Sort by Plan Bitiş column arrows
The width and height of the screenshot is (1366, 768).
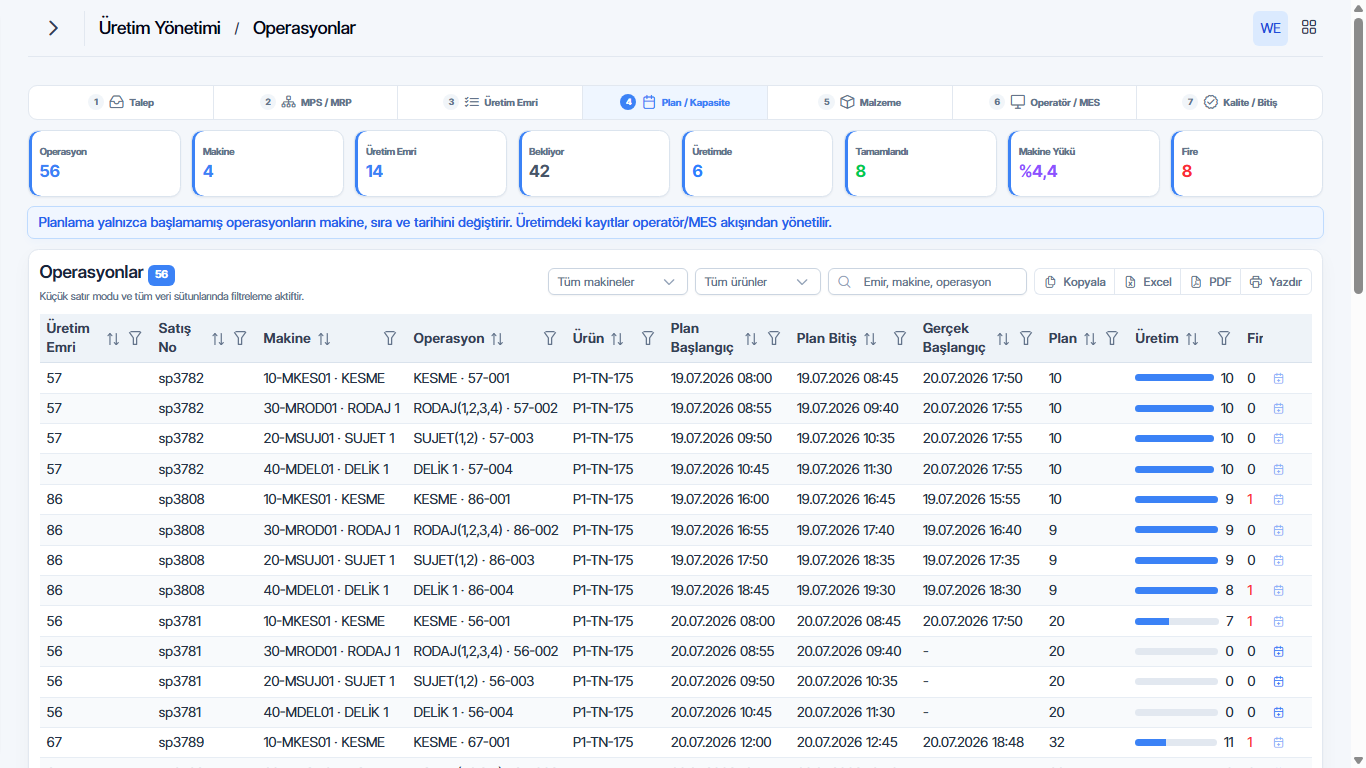[x=870, y=339]
